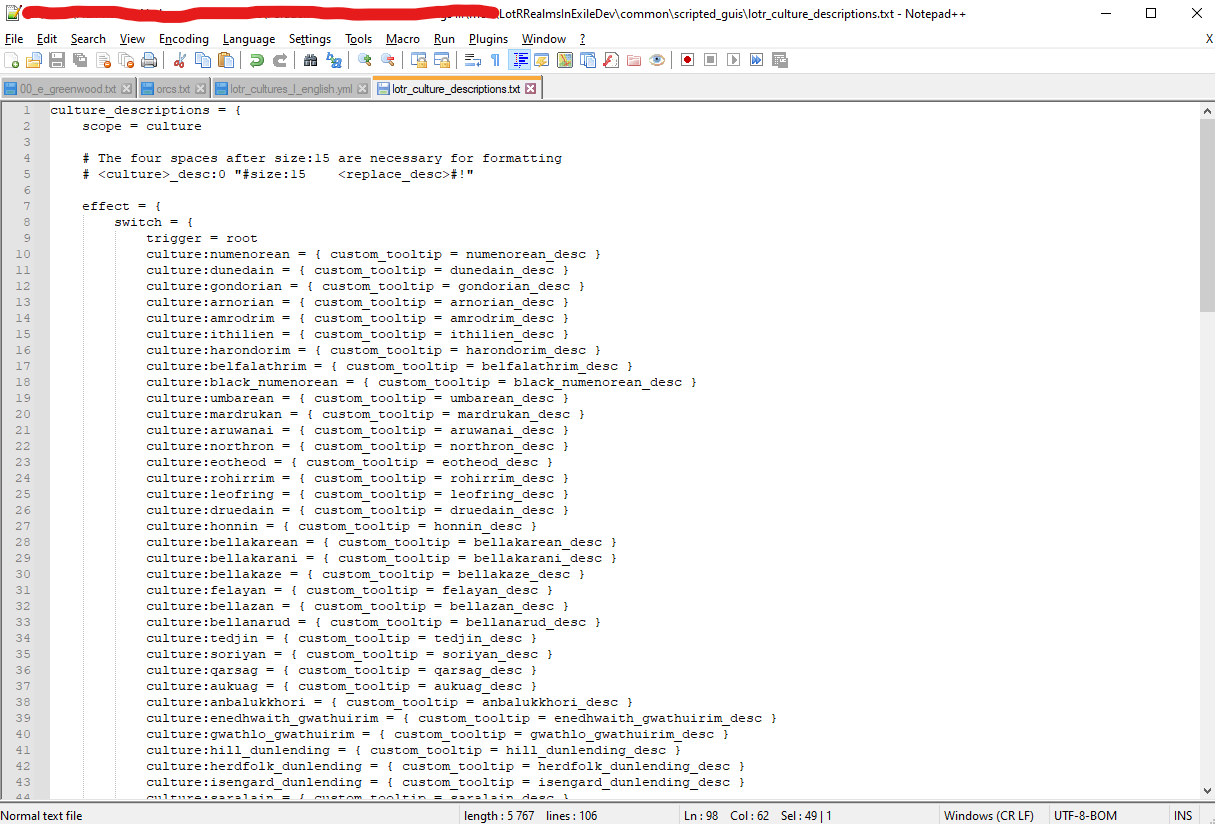Toggle the indent guide button
This screenshot has width=1215, height=824.
(520, 60)
